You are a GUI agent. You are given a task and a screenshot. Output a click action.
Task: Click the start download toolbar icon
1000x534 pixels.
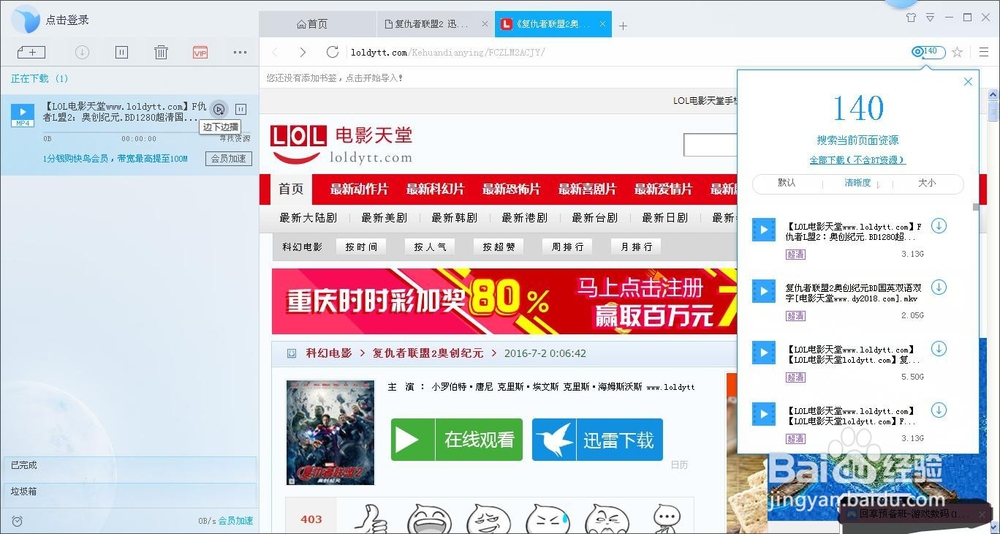pos(82,52)
